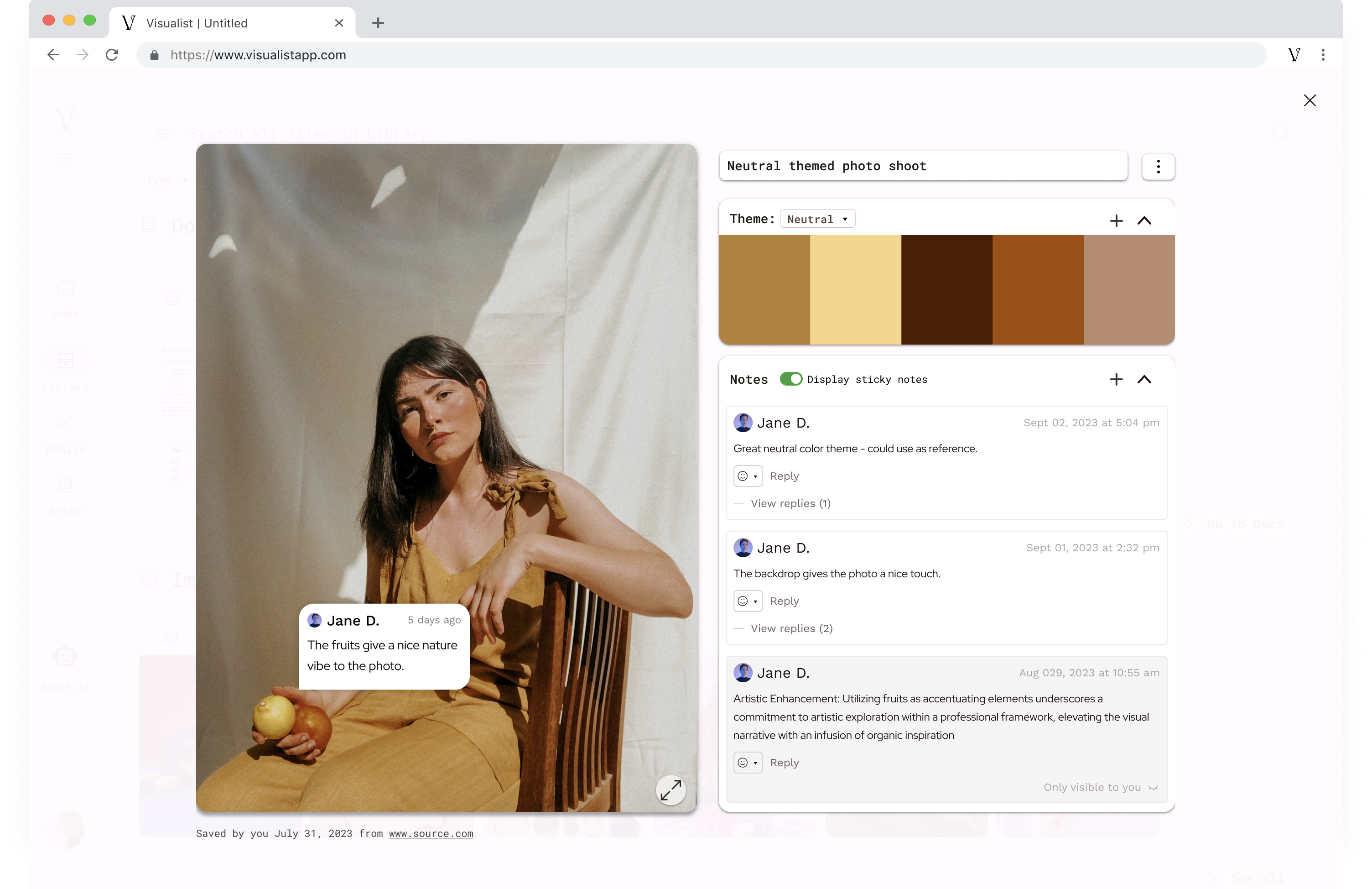Go back to previous browser page

point(54,55)
